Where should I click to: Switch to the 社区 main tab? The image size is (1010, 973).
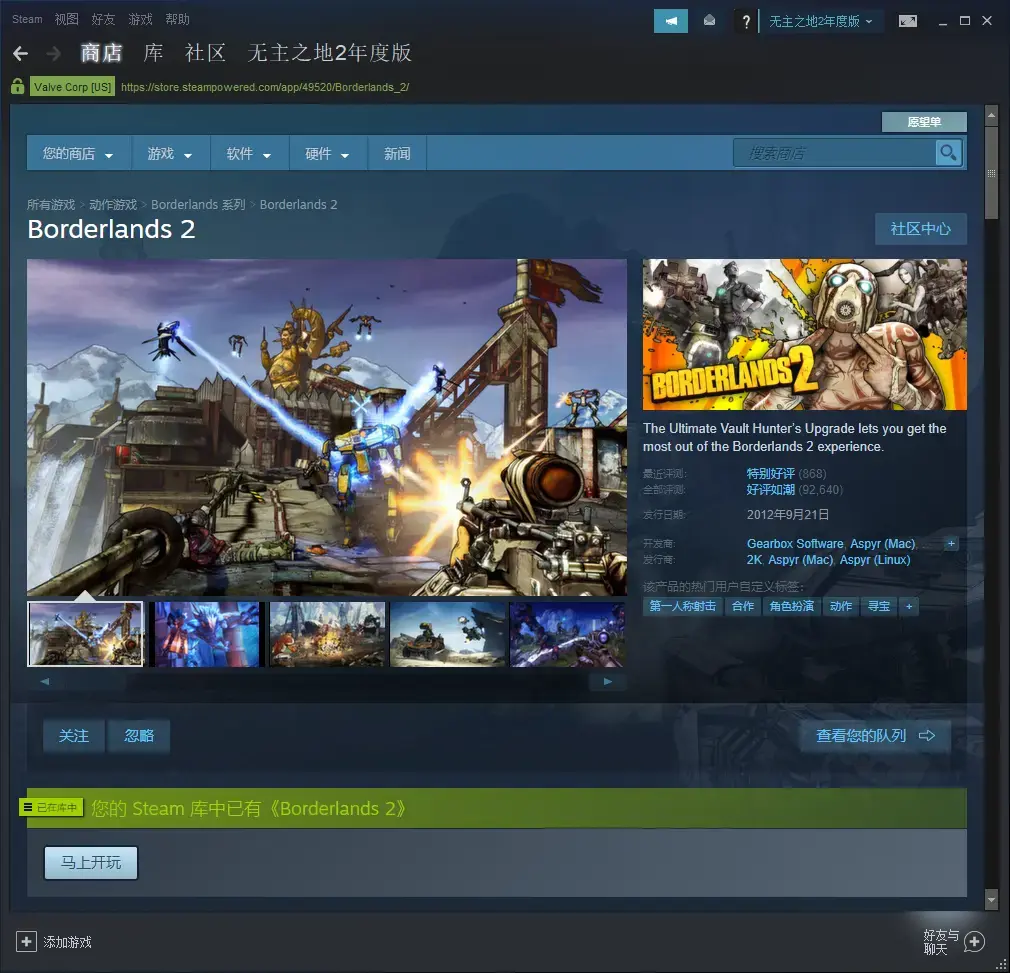205,53
